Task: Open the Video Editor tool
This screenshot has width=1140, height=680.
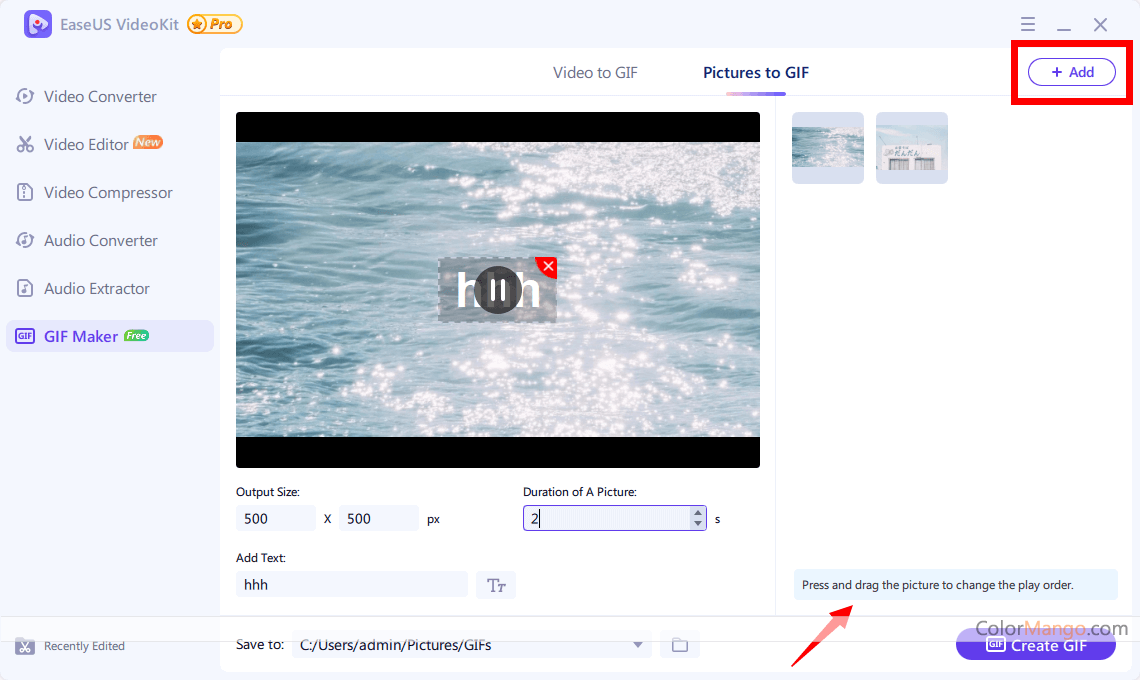Action: 87,145
